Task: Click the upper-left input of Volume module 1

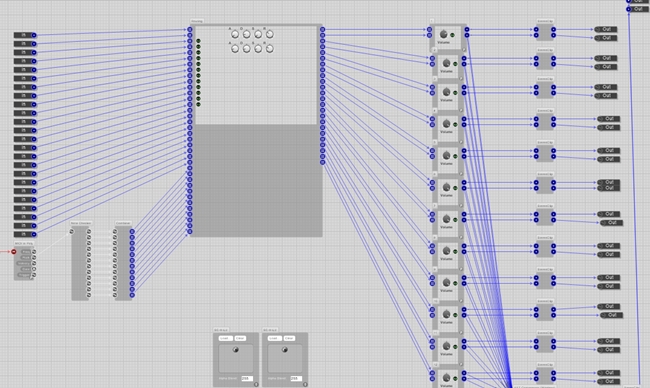Action: [429, 29]
